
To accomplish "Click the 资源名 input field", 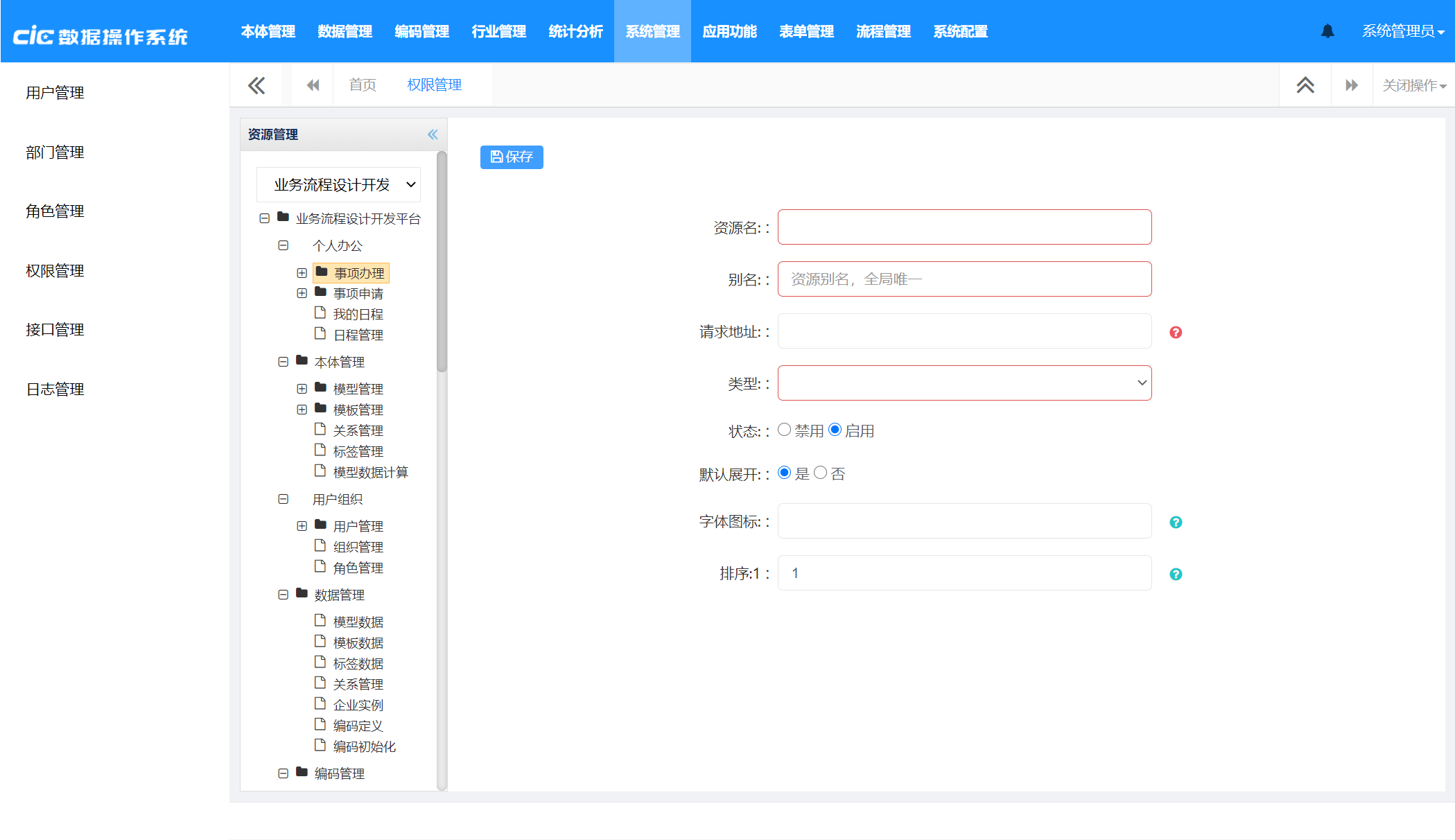I will coord(964,227).
